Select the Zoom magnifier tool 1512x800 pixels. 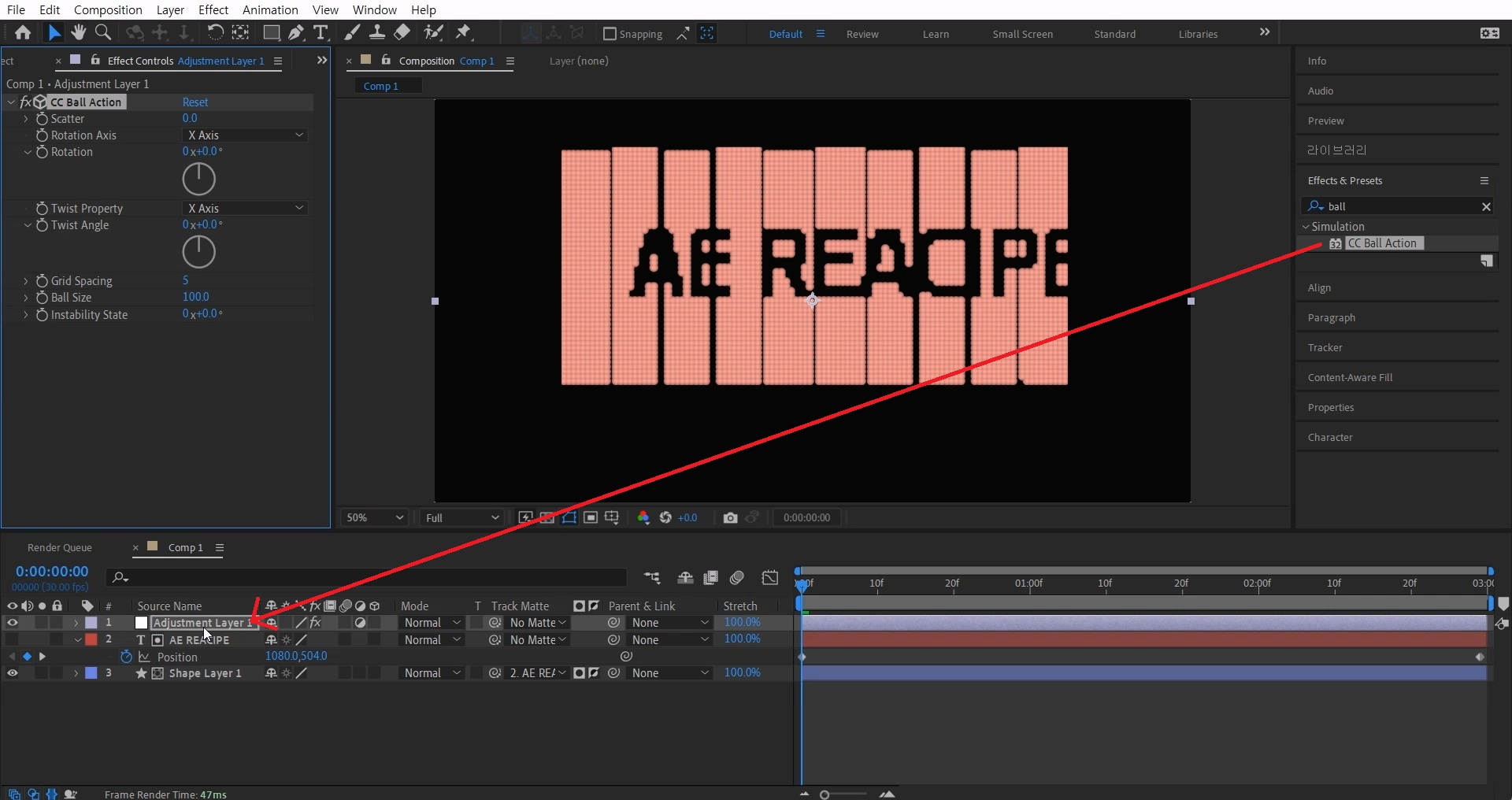pyautogui.click(x=102, y=33)
